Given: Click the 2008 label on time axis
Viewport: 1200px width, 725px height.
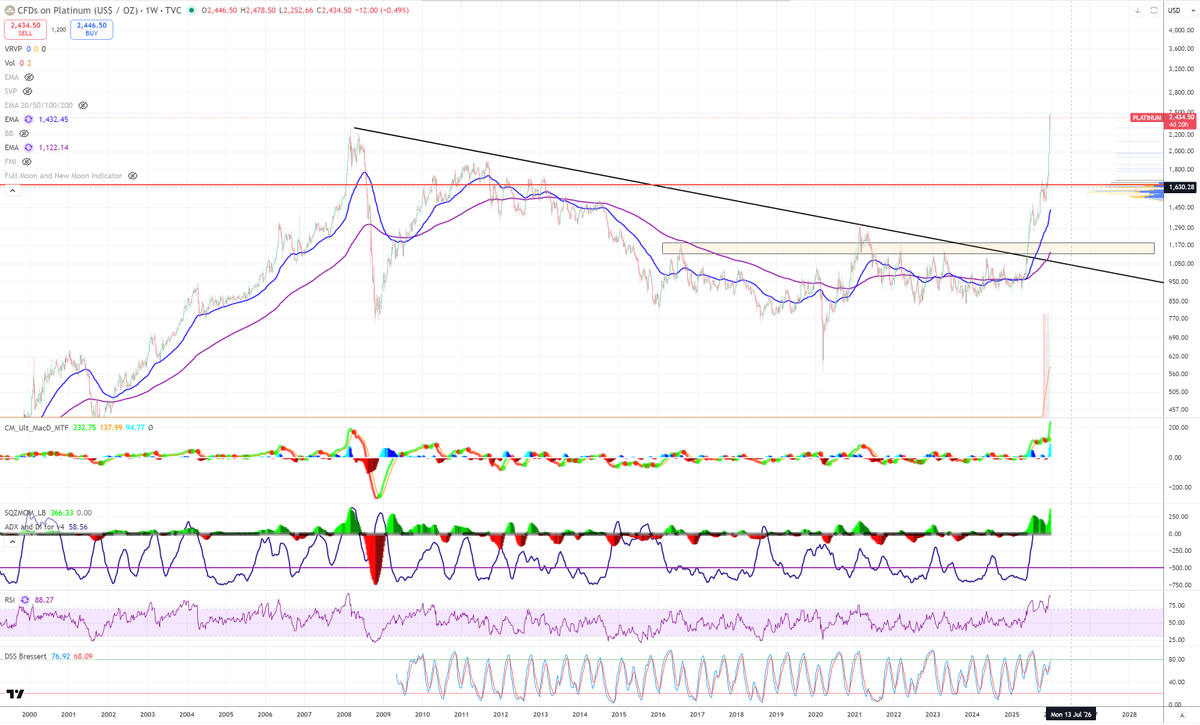Looking at the screenshot, I should click(344, 714).
